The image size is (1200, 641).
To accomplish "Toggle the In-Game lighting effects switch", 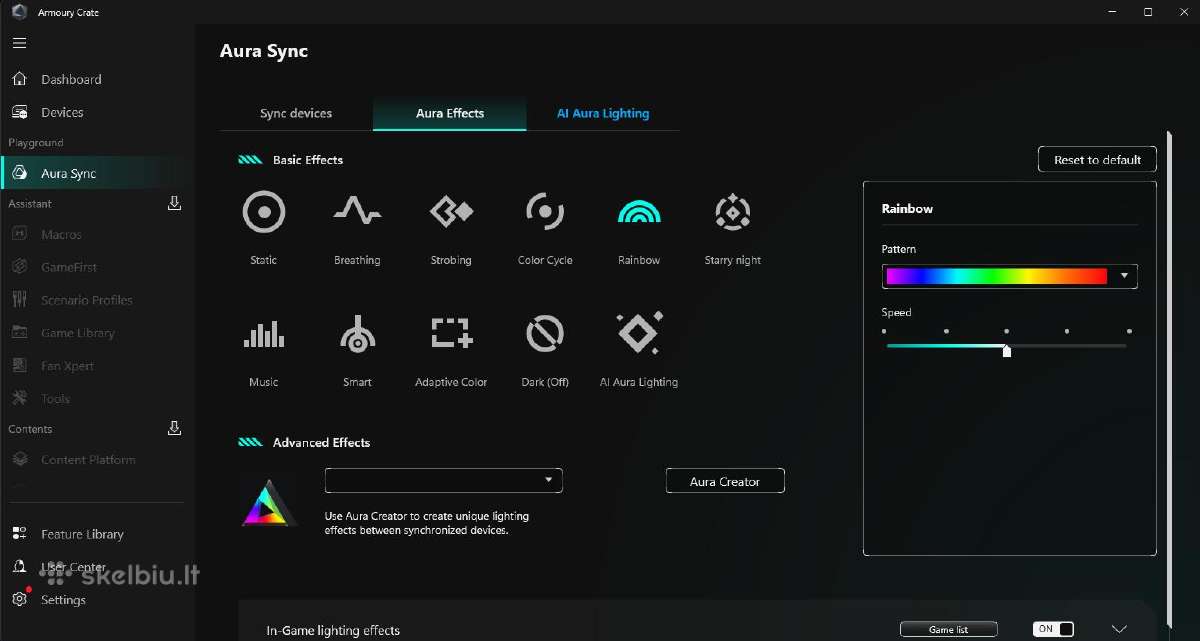I will point(1053,629).
